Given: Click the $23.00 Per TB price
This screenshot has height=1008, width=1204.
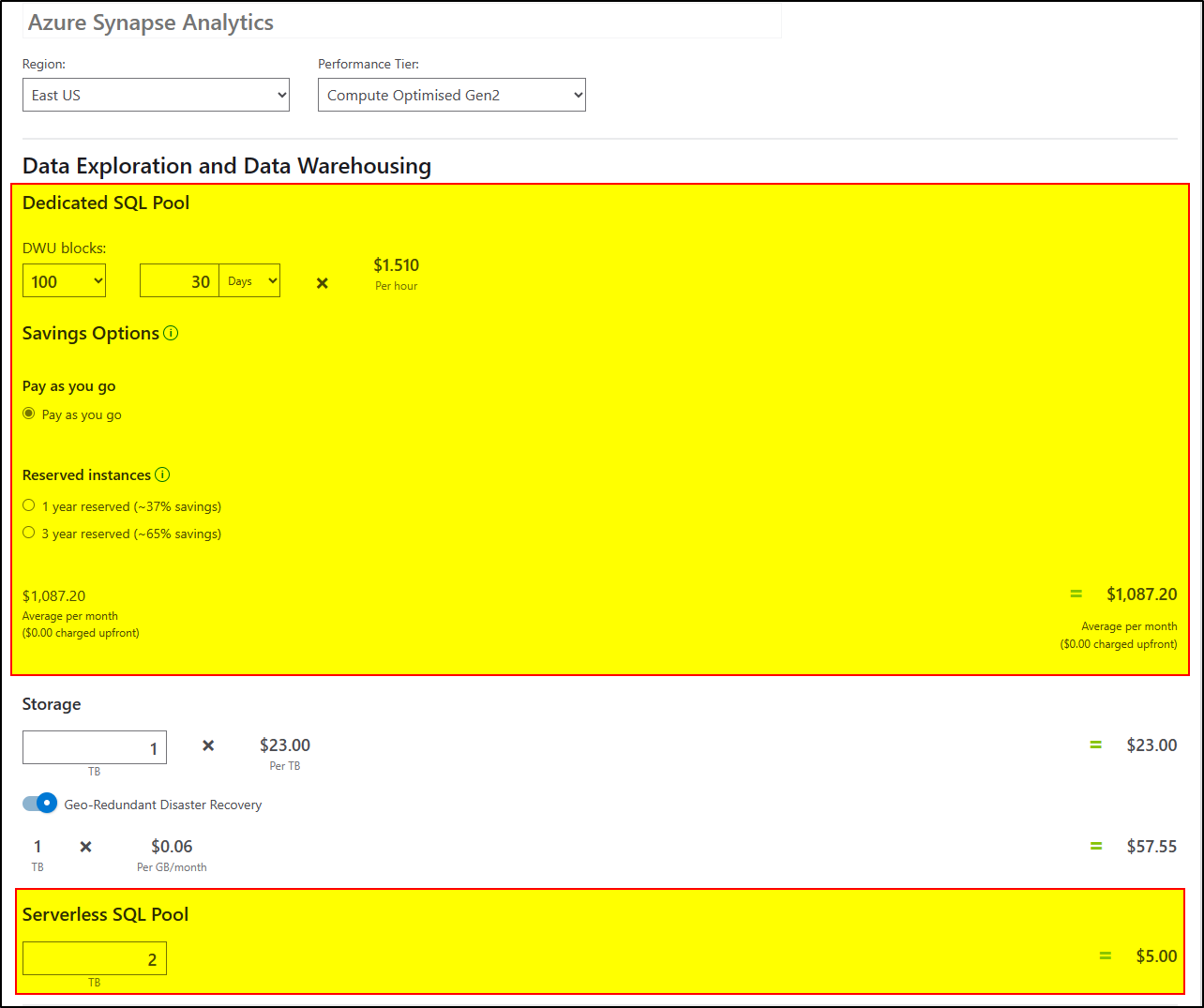Looking at the screenshot, I should (285, 745).
